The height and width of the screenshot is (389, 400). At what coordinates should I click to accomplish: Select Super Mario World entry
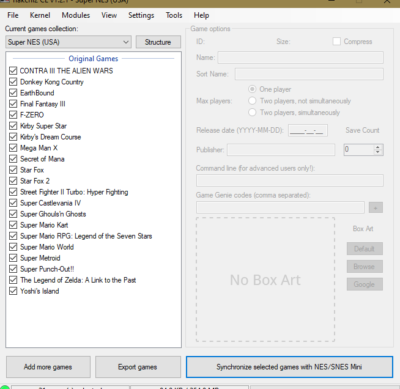pos(47,247)
